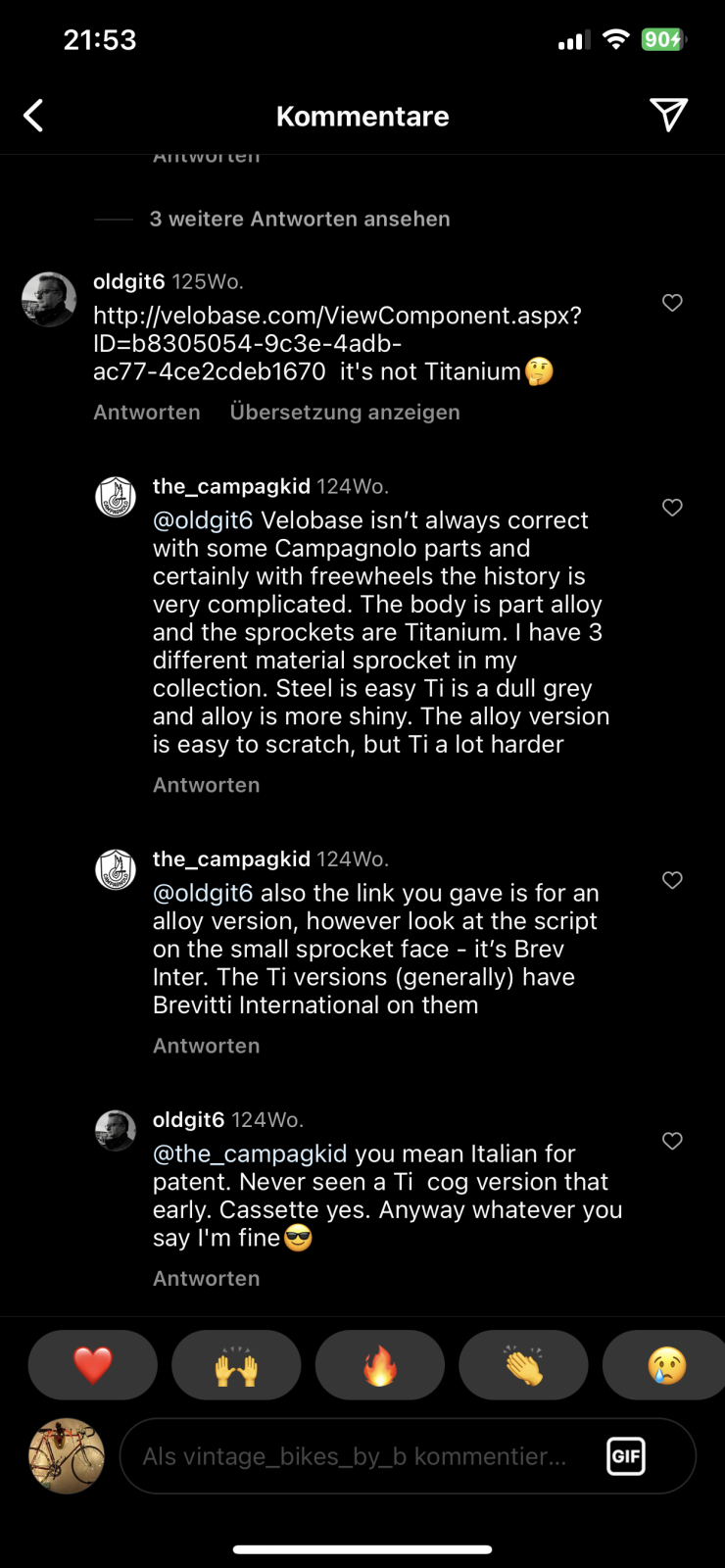Open the_campagkid profile from first reply username
725x1568 pixels.
click(x=231, y=486)
